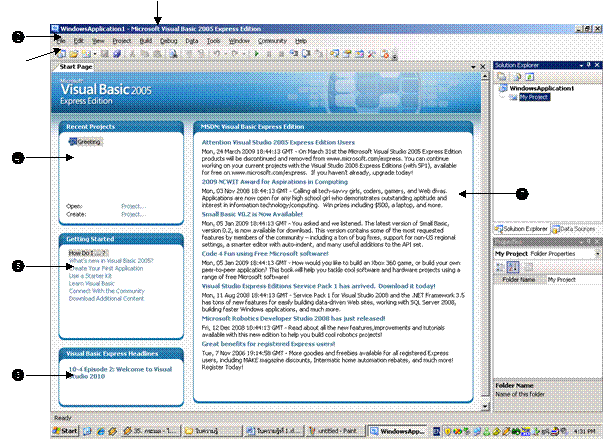
Task: Open the Add New Item dropdown arrow
Action: (95, 54)
